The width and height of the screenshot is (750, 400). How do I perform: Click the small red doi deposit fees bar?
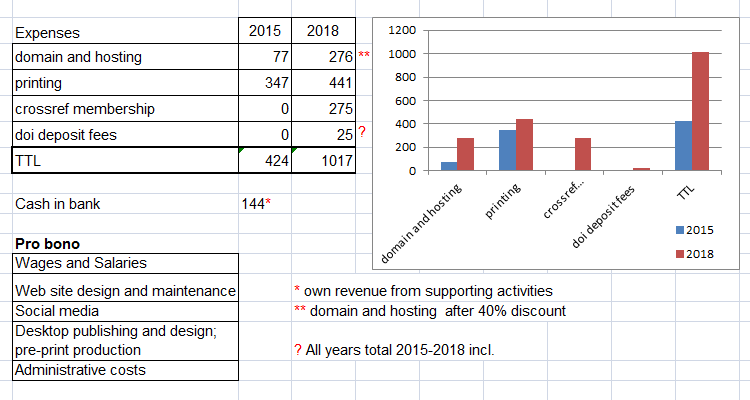(641, 169)
